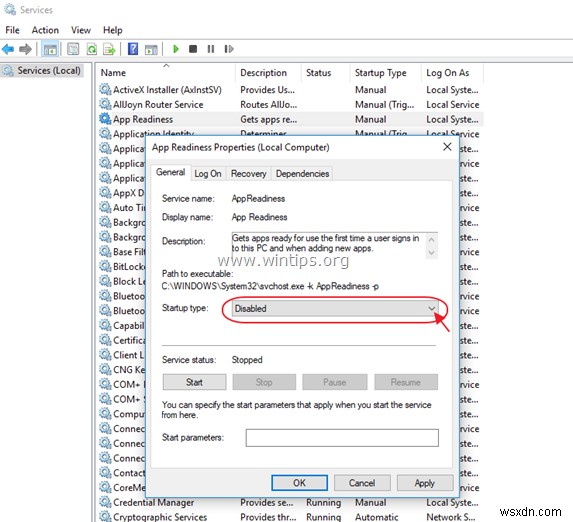Switch to the Log On tab
Screen dimensions: 573x522
(208, 174)
